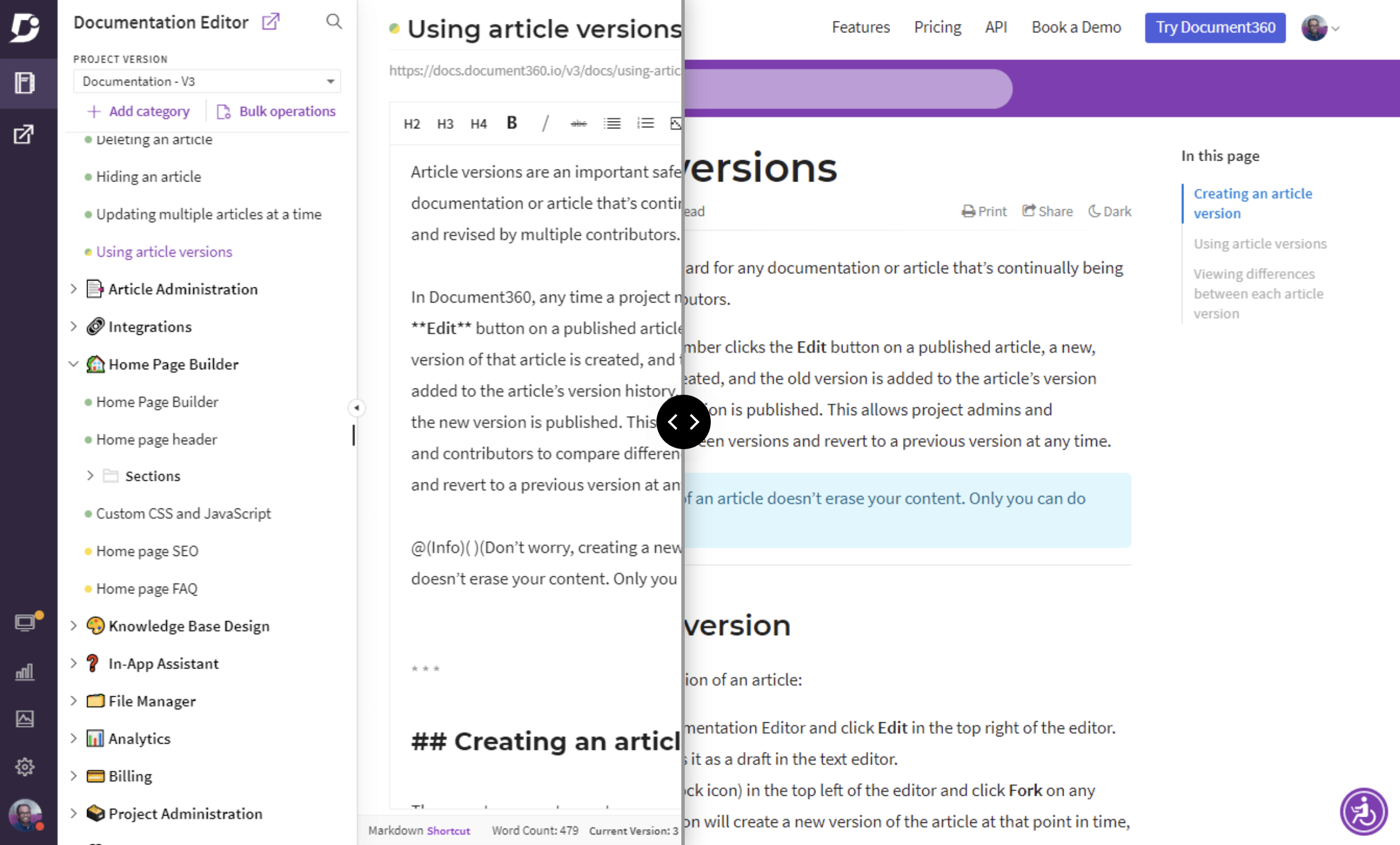Click the purple search bar in site header
The height and width of the screenshot is (845, 1400).
[848, 89]
